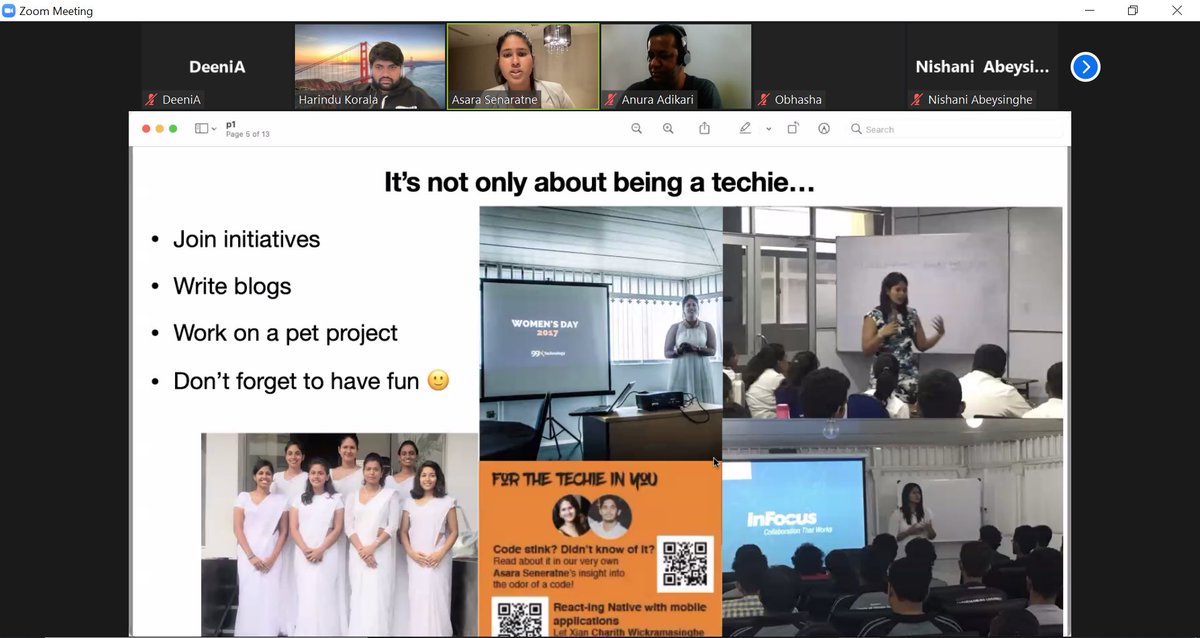The width and height of the screenshot is (1200, 638).
Task: Click the 'Write blogs' bullet
Action: [x=232, y=286]
